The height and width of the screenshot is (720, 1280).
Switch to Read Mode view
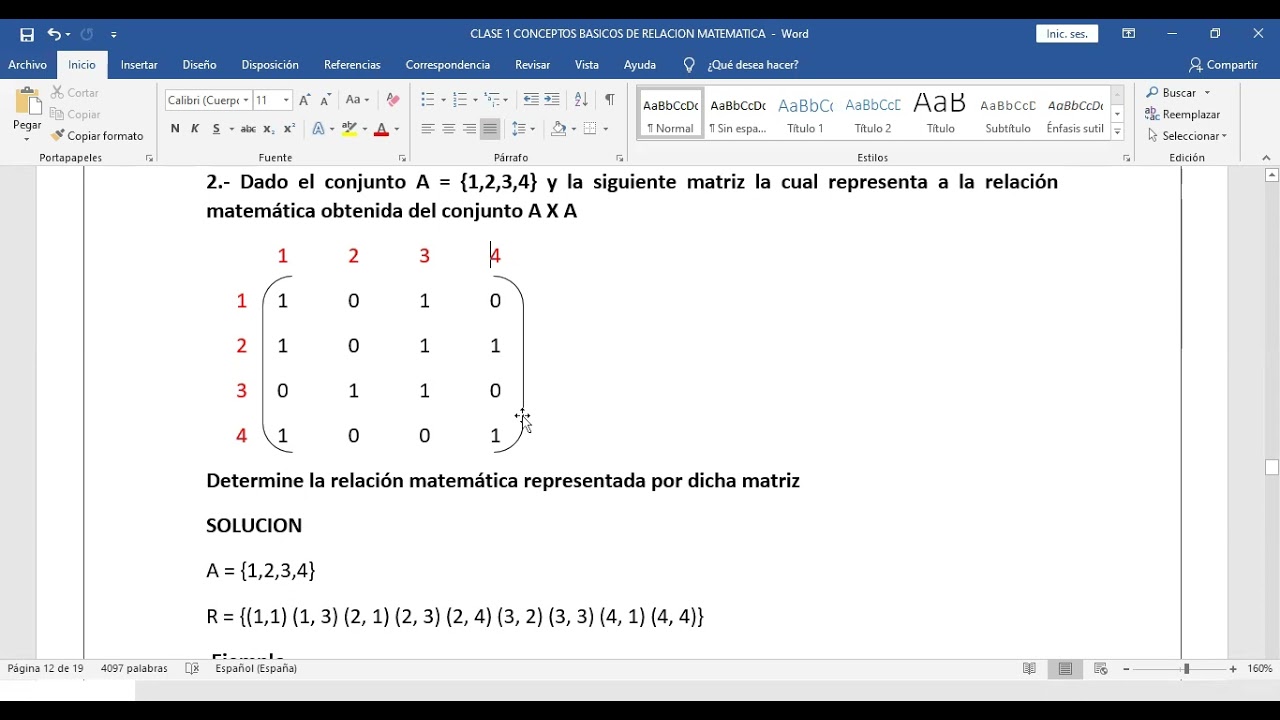(1029, 669)
